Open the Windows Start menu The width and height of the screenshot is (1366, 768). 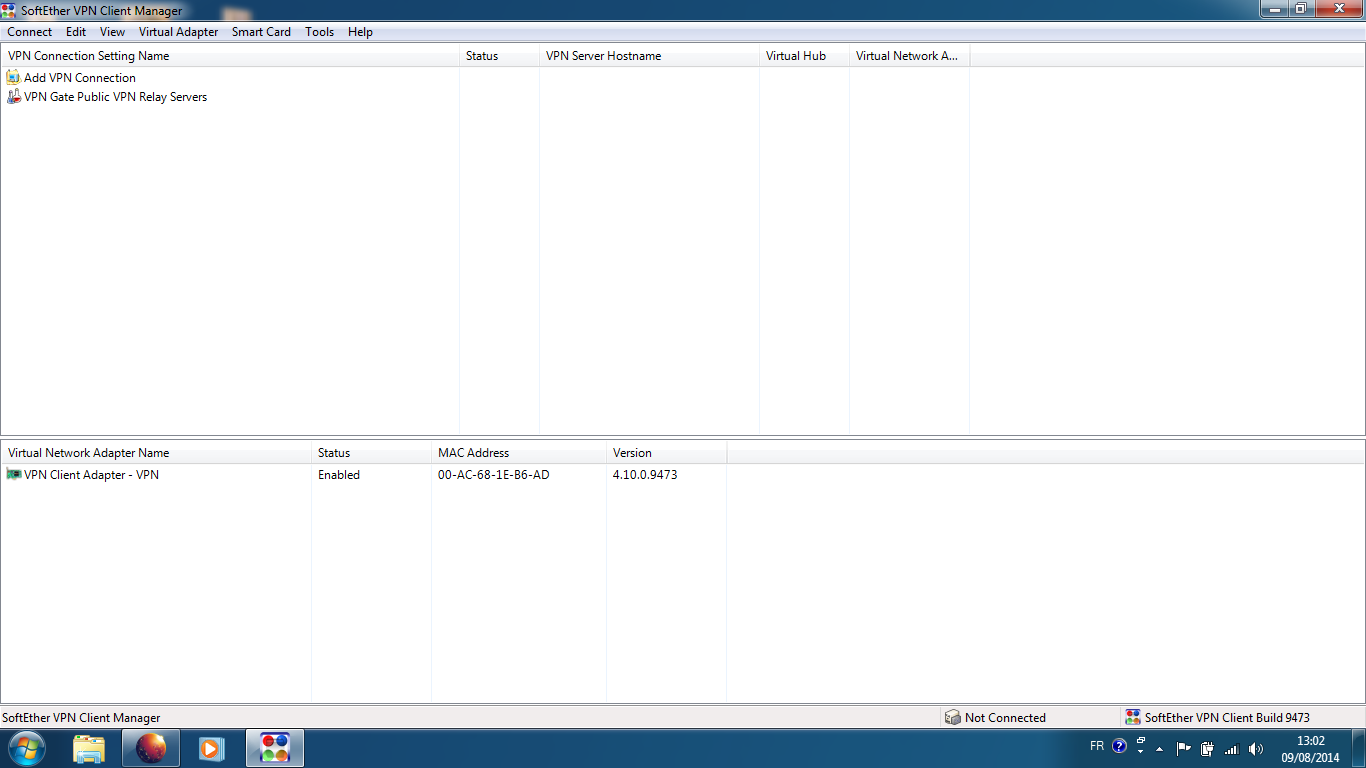tap(27, 748)
